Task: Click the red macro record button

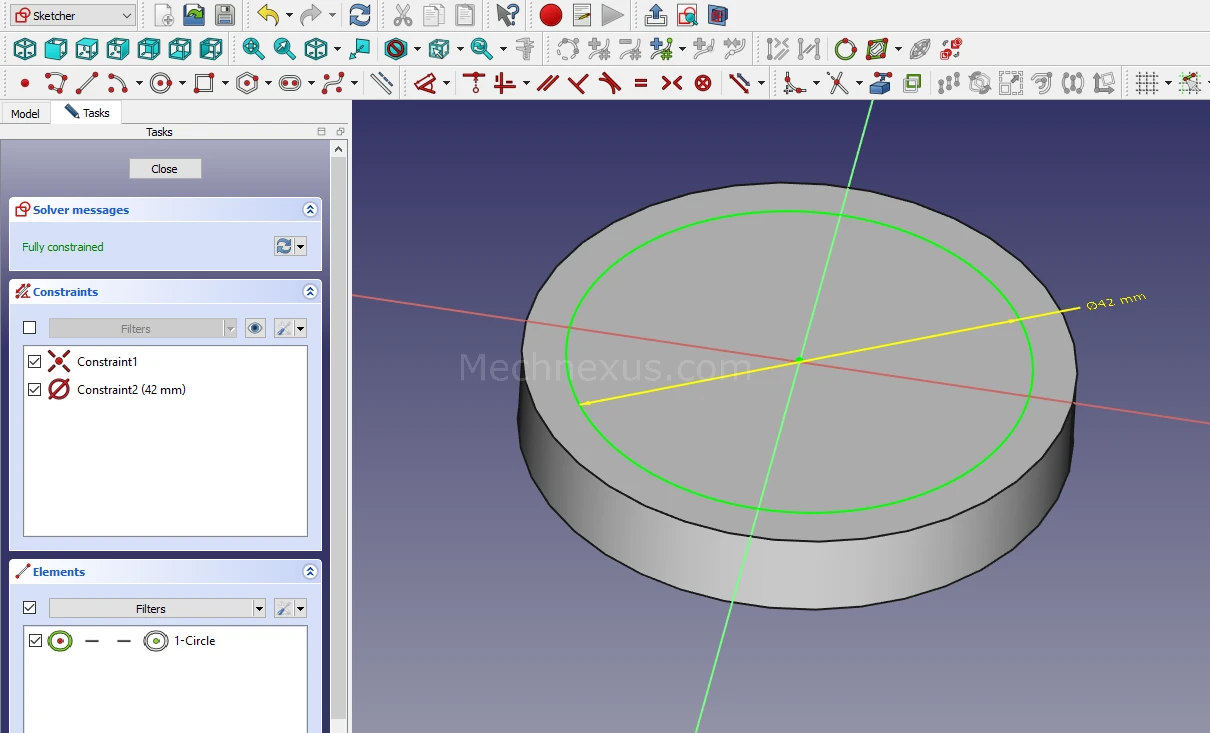Action: tap(550, 15)
